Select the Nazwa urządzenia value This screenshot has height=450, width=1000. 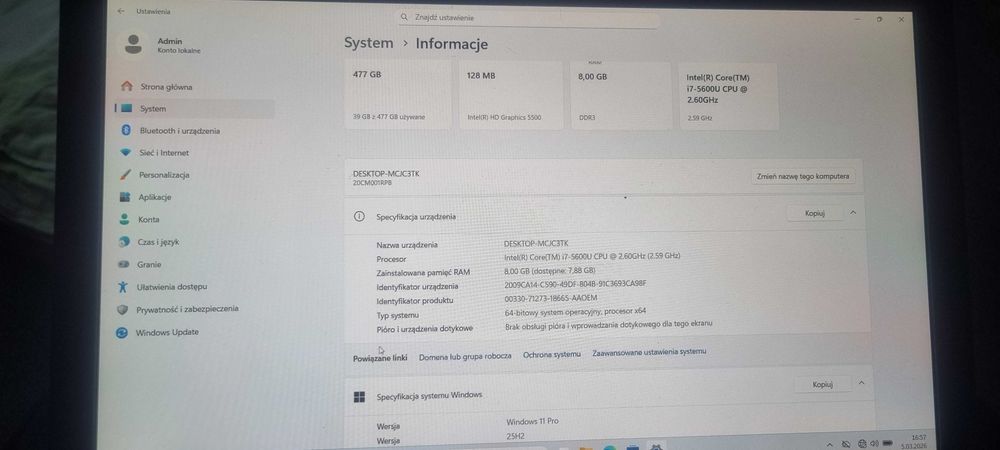[x=536, y=243]
